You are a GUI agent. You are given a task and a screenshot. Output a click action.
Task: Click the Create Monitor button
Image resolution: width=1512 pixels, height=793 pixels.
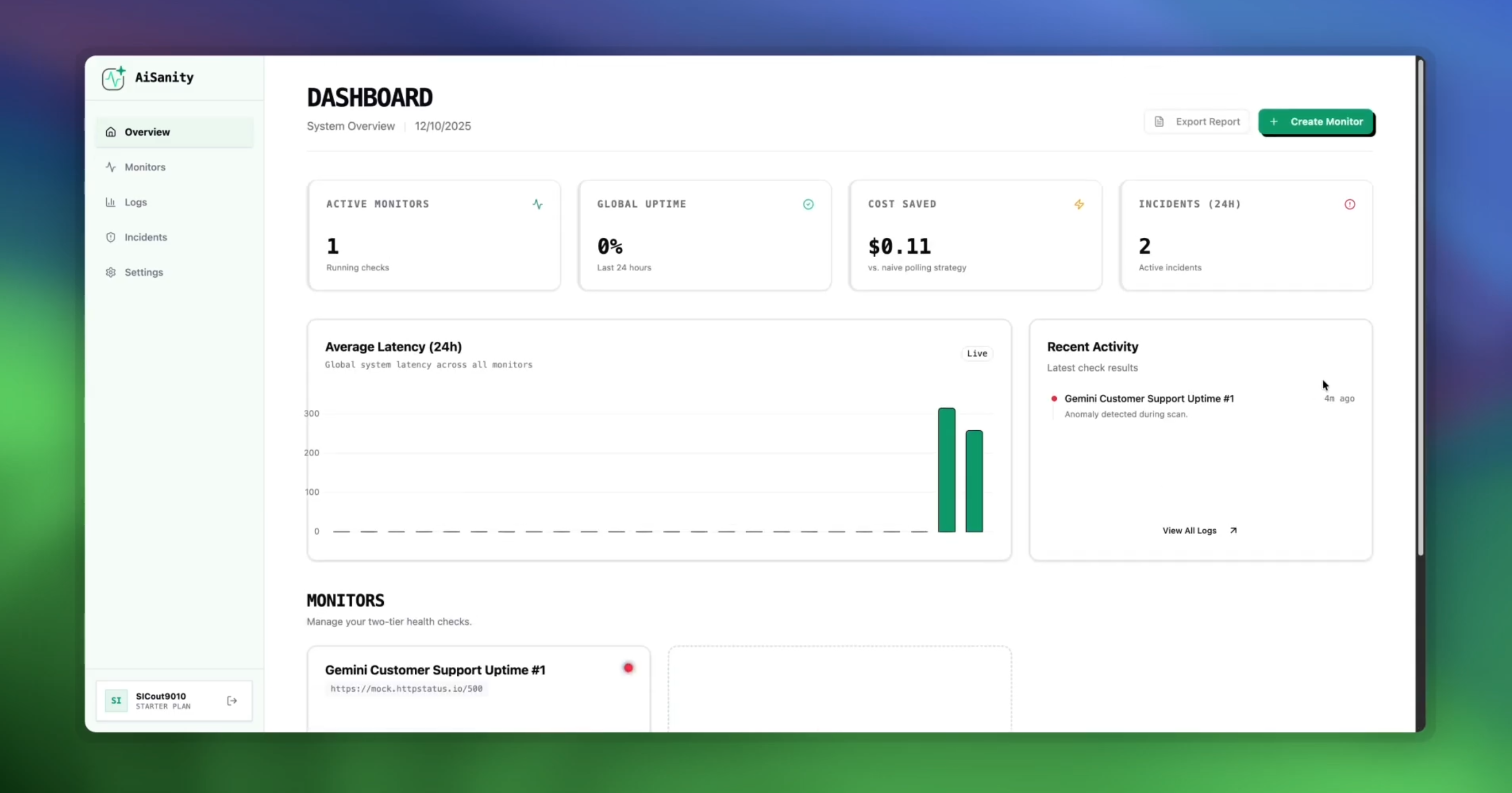pyautogui.click(x=1316, y=122)
